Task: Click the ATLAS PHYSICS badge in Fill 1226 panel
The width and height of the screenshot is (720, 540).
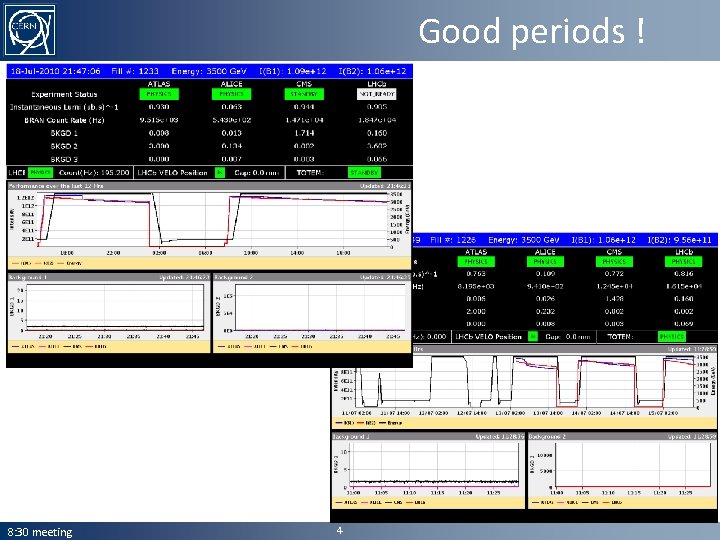Action: tap(476, 262)
